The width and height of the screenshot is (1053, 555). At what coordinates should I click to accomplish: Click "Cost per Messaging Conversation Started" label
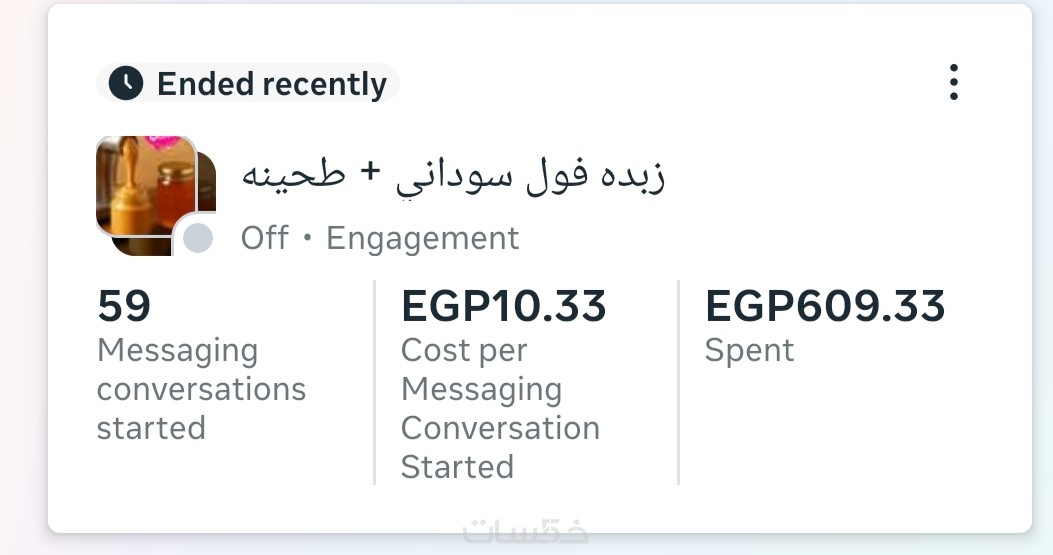(500, 408)
